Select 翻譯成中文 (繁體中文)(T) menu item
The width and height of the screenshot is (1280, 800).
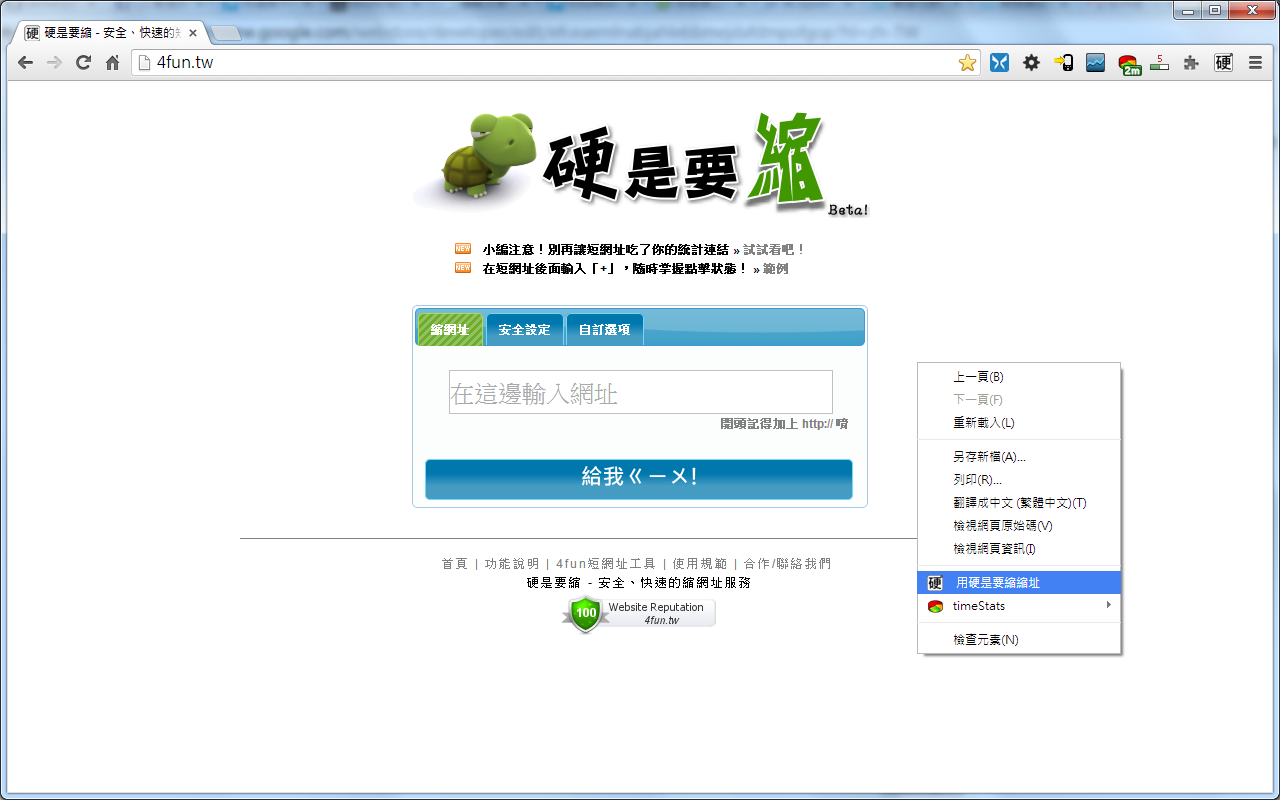[1019, 503]
